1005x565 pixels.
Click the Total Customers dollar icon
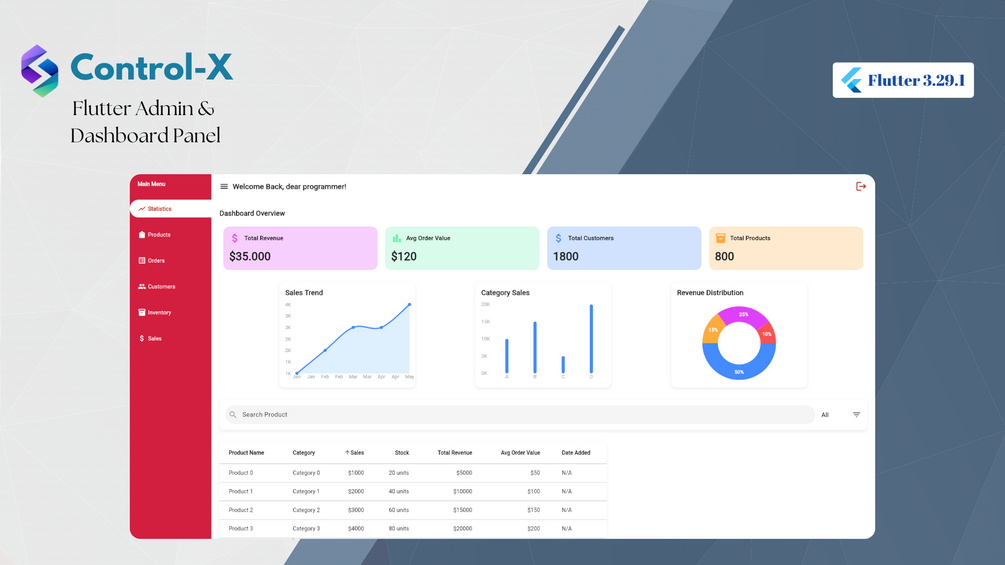pyautogui.click(x=558, y=238)
